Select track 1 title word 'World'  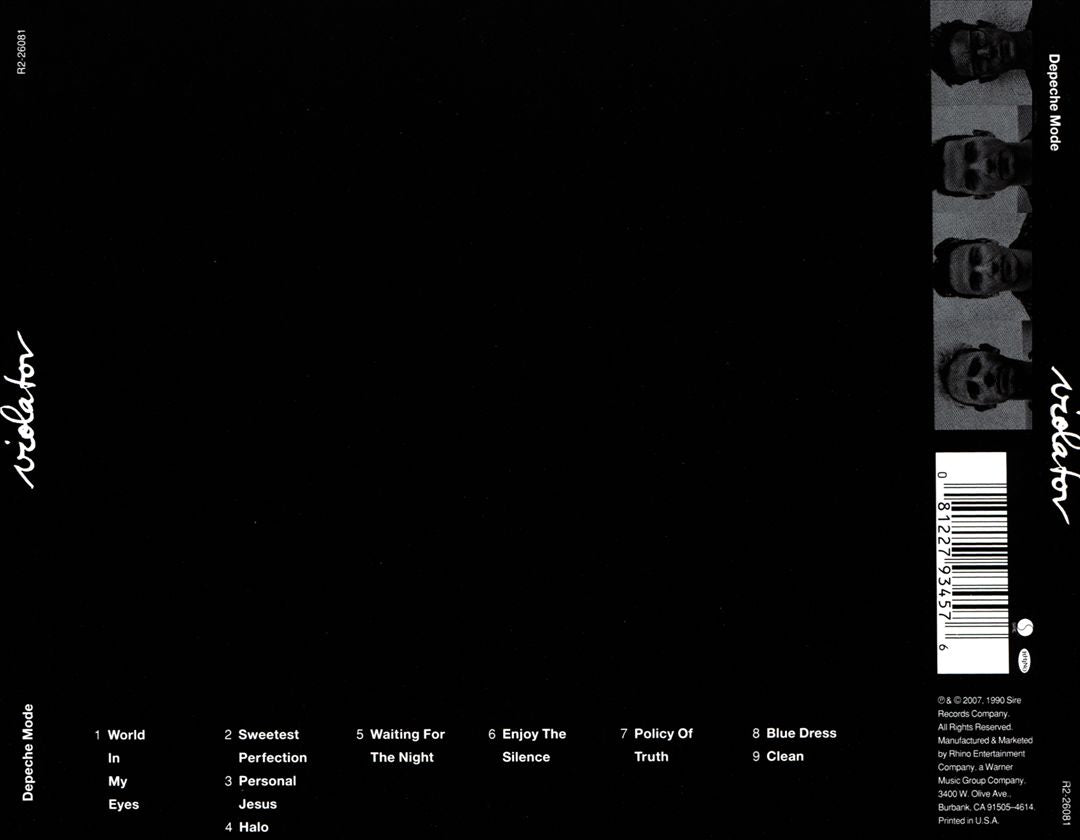point(126,735)
